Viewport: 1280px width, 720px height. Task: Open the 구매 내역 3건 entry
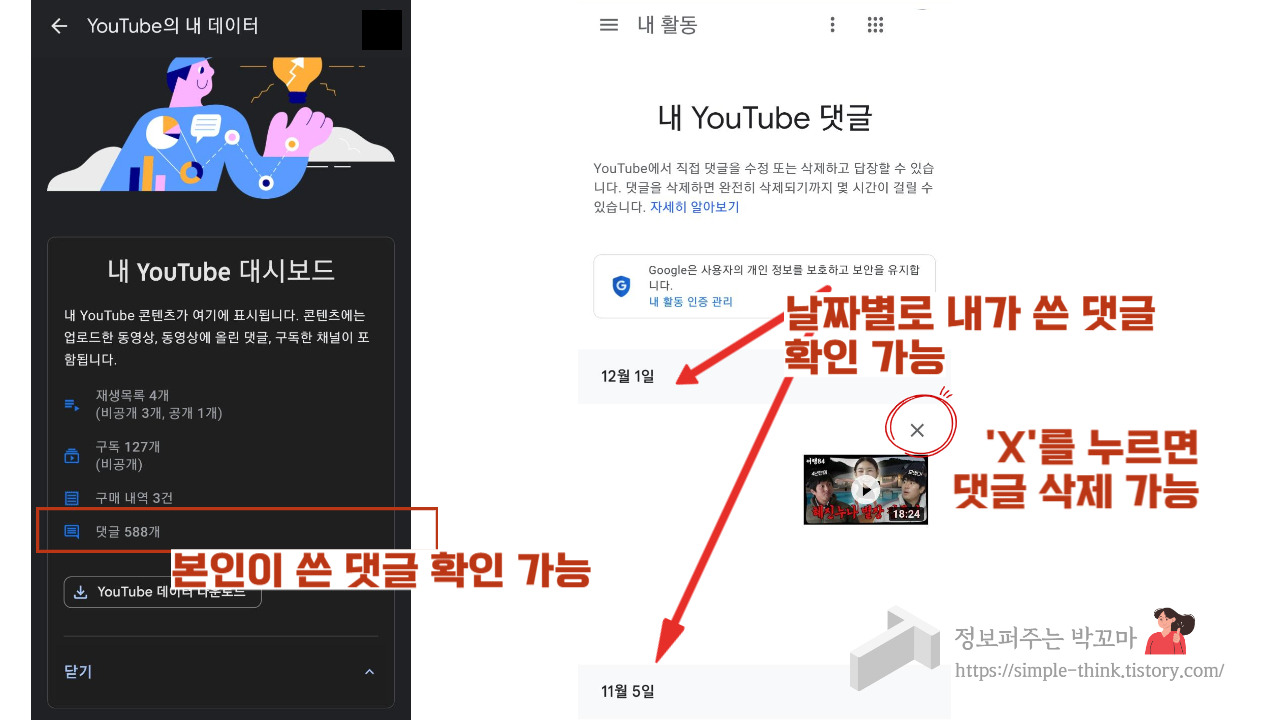134,498
